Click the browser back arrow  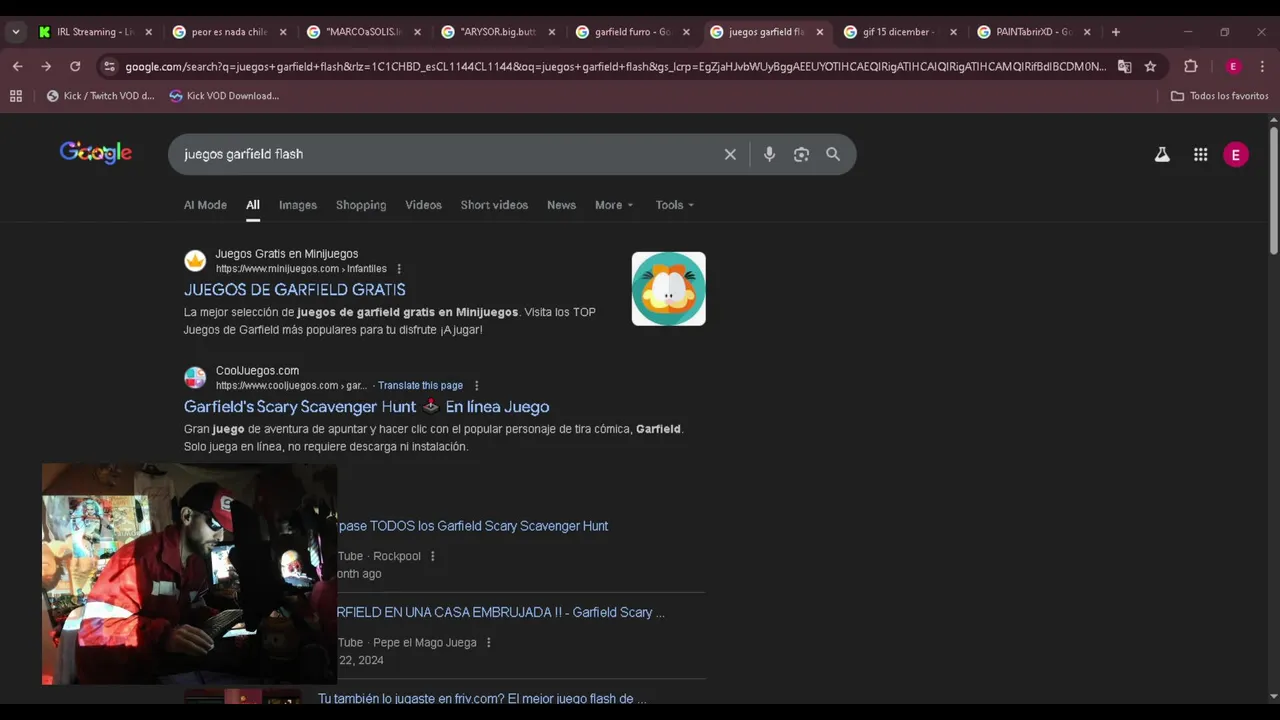pyautogui.click(x=17, y=66)
